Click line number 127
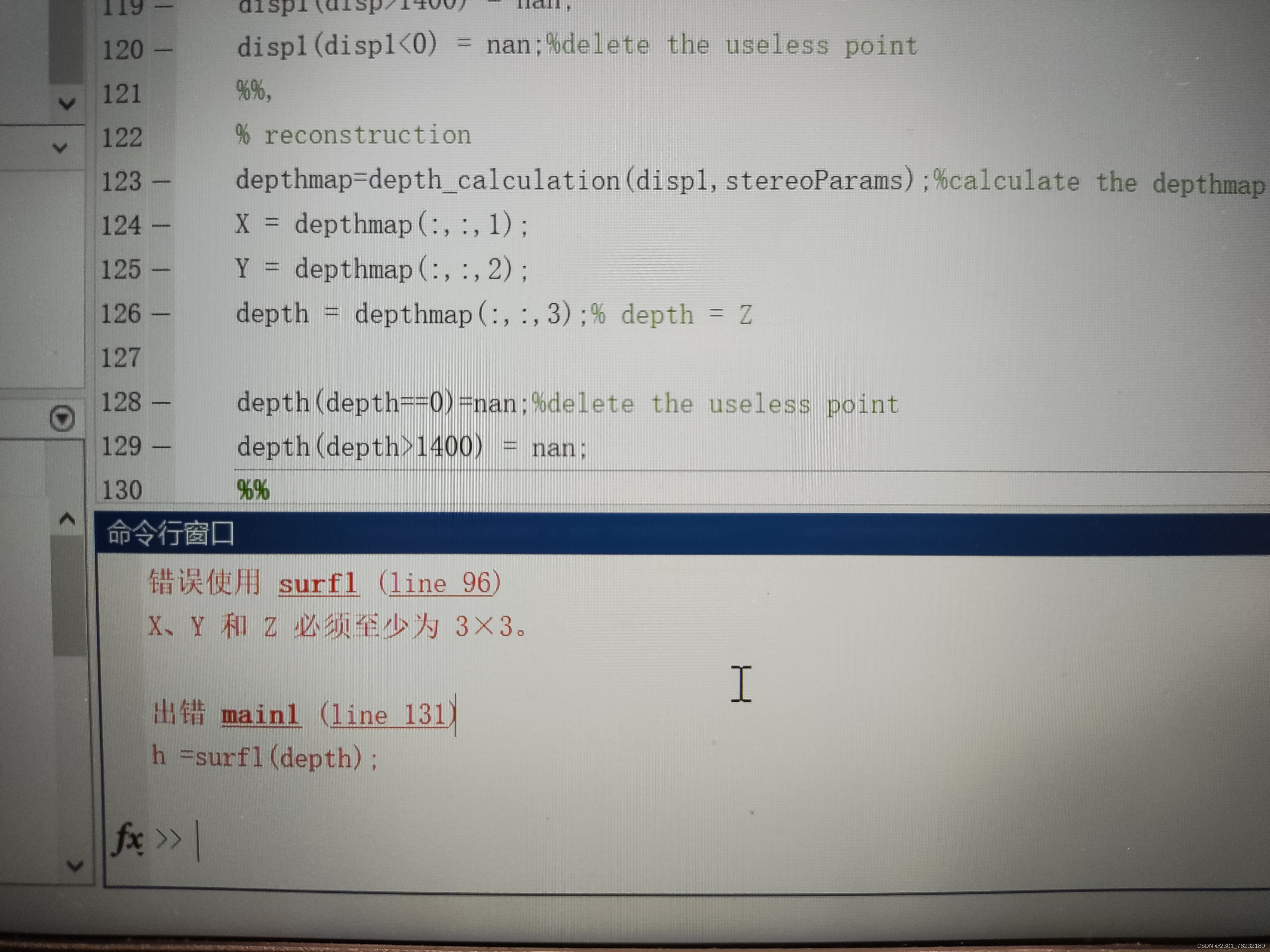Image resolution: width=1270 pixels, height=952 pixels. pyautogui.click(x=121, y=358)
